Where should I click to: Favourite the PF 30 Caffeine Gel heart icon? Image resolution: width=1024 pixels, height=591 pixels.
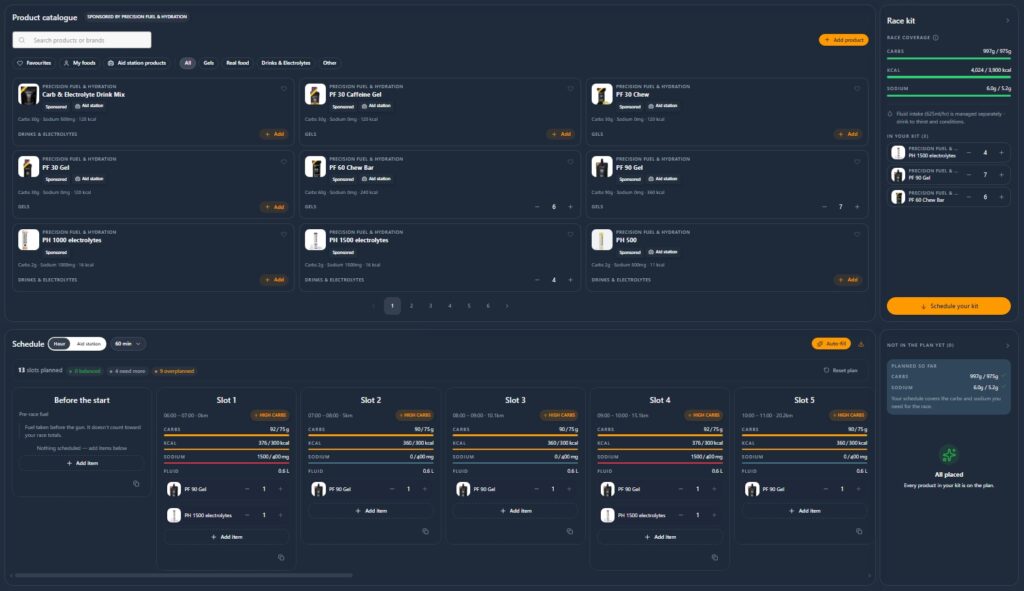pyautogui.click(x=570, y=89)
